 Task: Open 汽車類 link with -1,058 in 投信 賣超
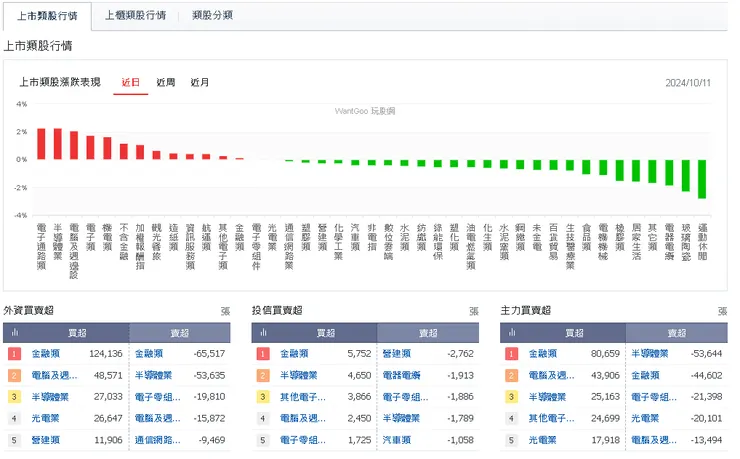click(x=396, y=440)
